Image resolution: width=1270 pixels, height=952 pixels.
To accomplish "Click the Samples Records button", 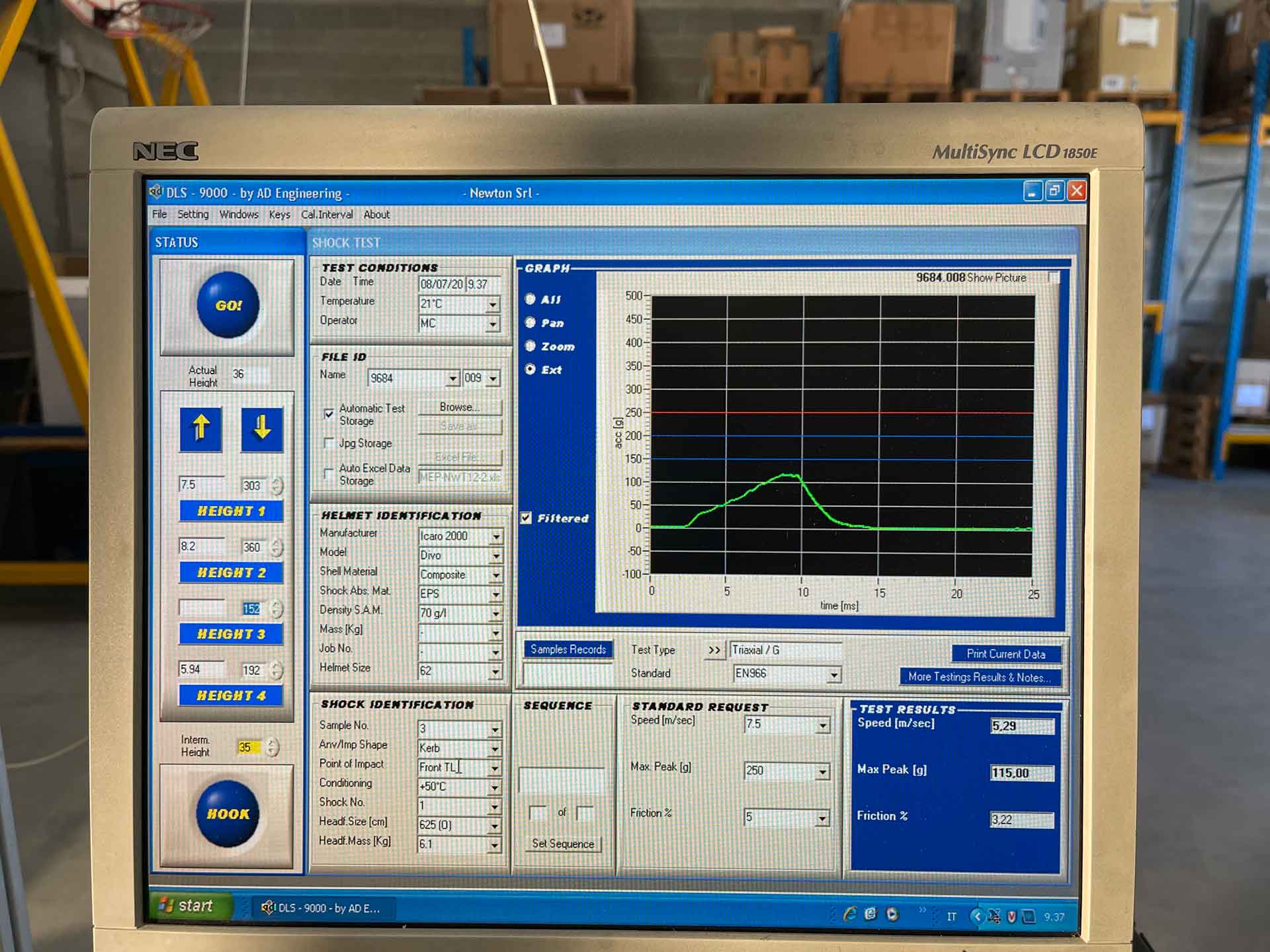I will [x=568, y=649].
